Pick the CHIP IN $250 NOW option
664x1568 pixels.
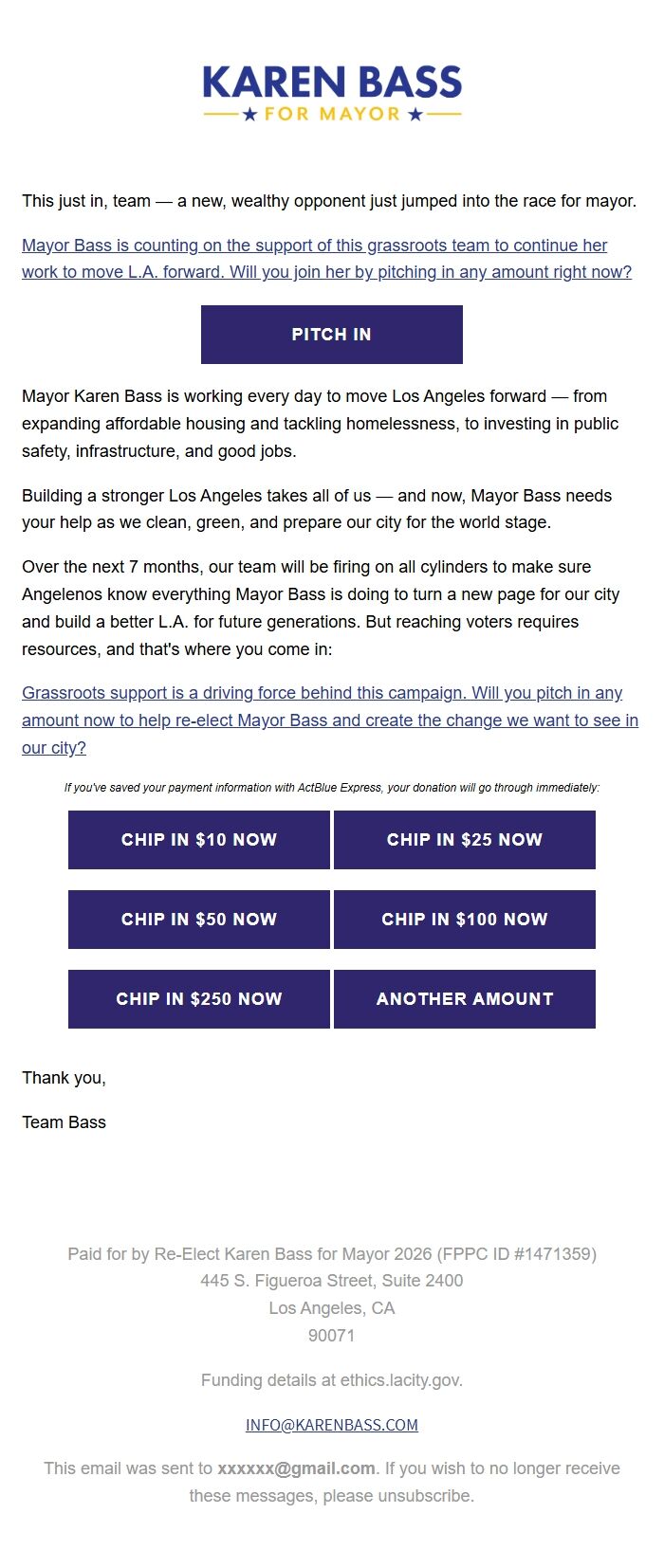pyautogui.click(x=199, y=999)
